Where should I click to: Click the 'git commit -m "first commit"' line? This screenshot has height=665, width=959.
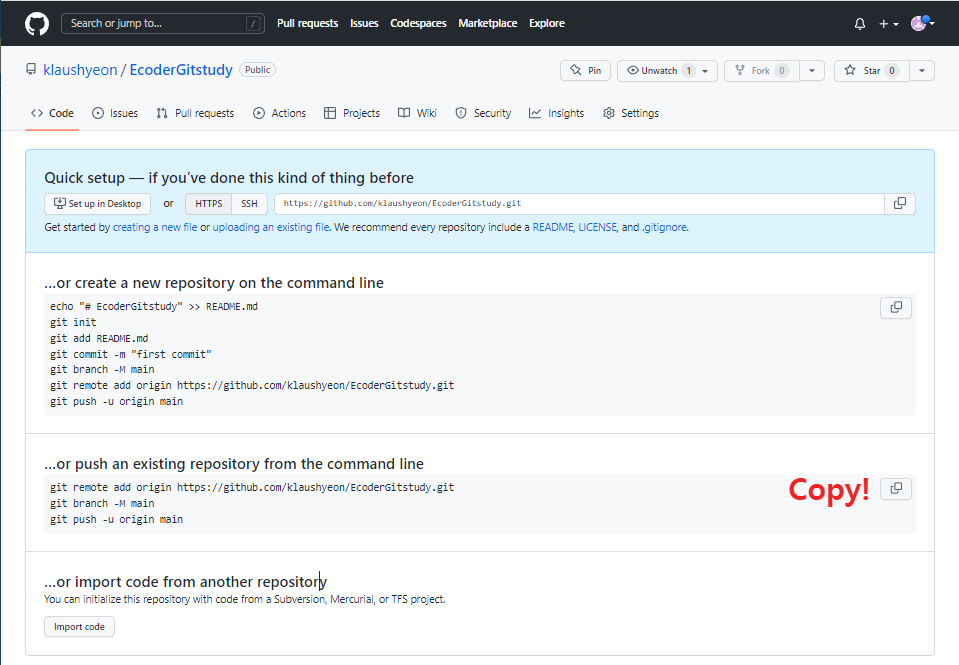coord(131,354)
